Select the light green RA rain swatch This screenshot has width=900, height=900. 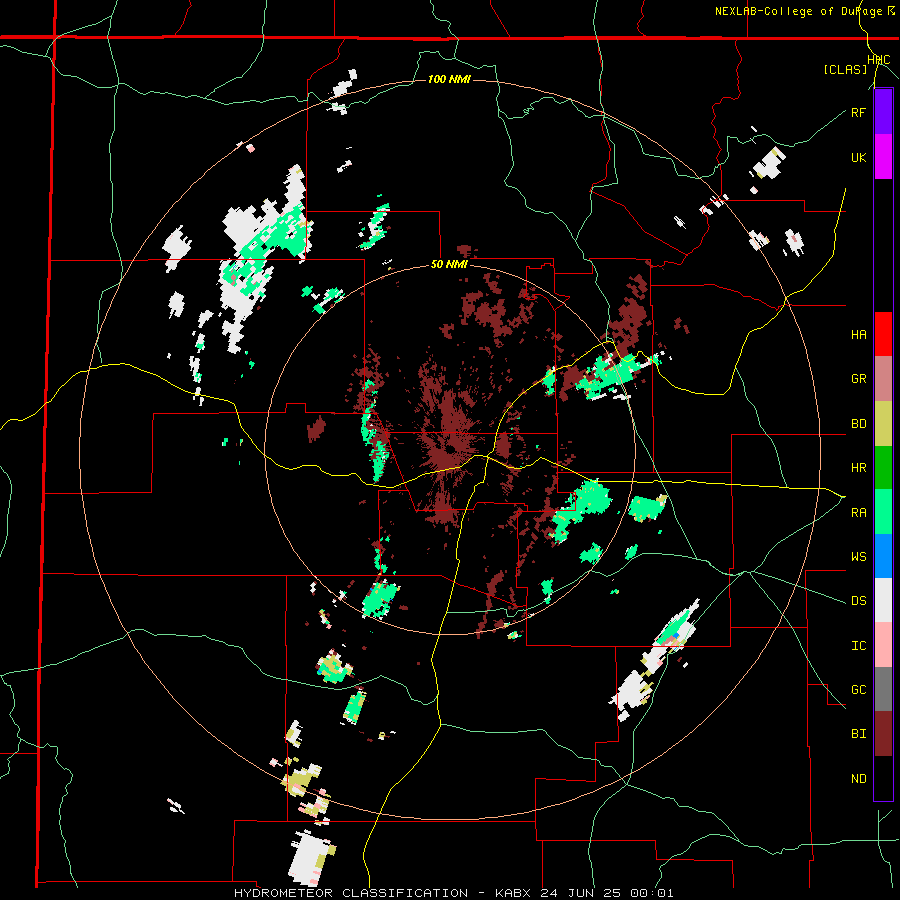pyautogui.click(x=883, y=512)
